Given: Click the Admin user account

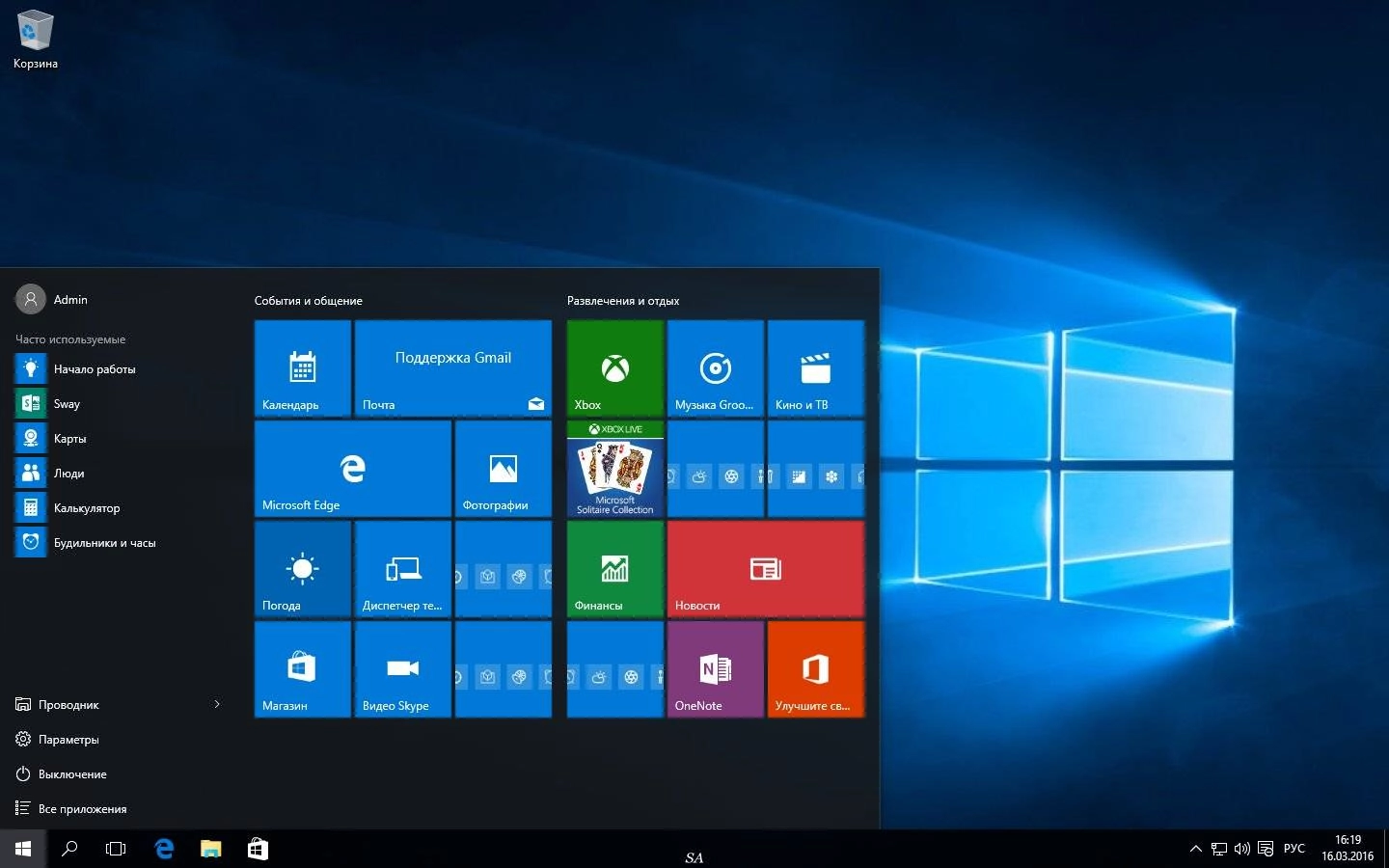Looking at the screenshot, I should point(52,300).
